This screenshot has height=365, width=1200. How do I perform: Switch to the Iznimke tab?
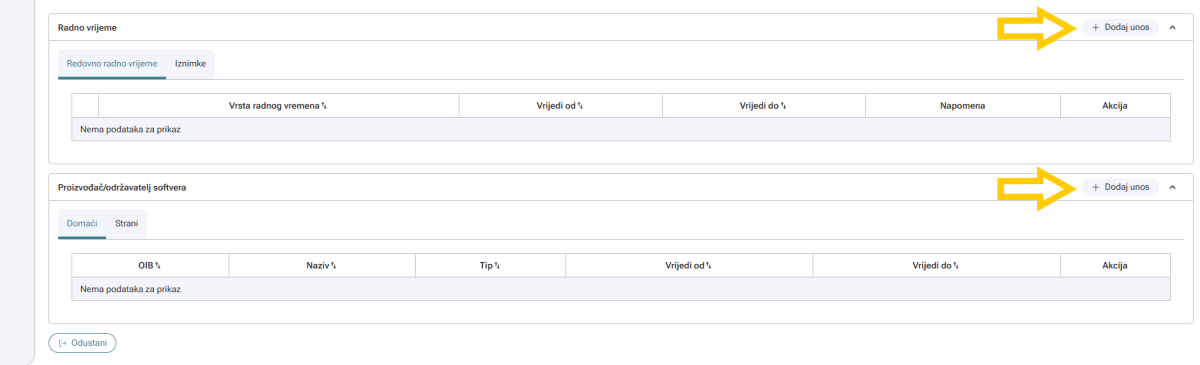coord(190,64)
